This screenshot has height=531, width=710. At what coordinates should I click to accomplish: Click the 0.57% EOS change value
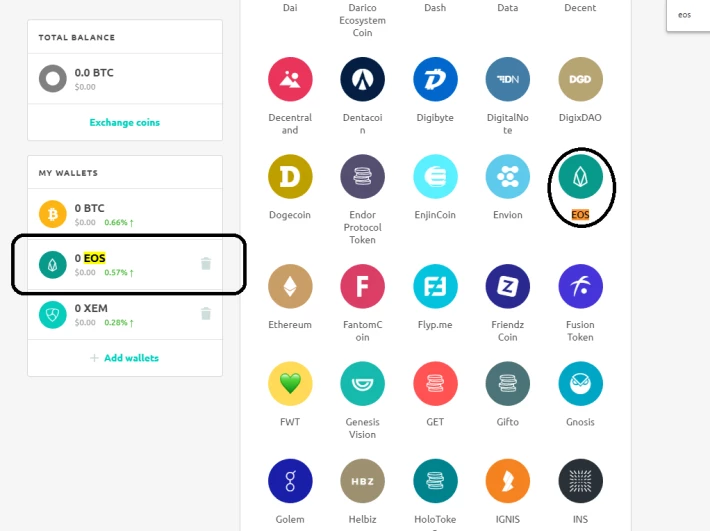(x=119, y=273)
